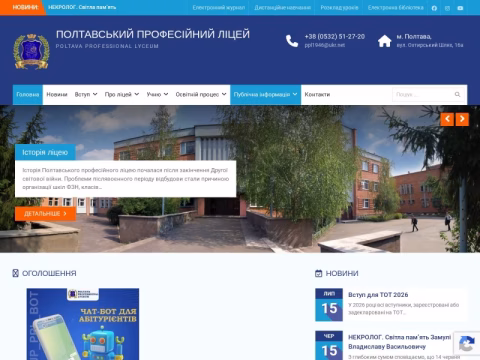The height and width of the screenshot is (360, 480).
Task: Expand the Про ліцей menu
Action: coord(122,95)
